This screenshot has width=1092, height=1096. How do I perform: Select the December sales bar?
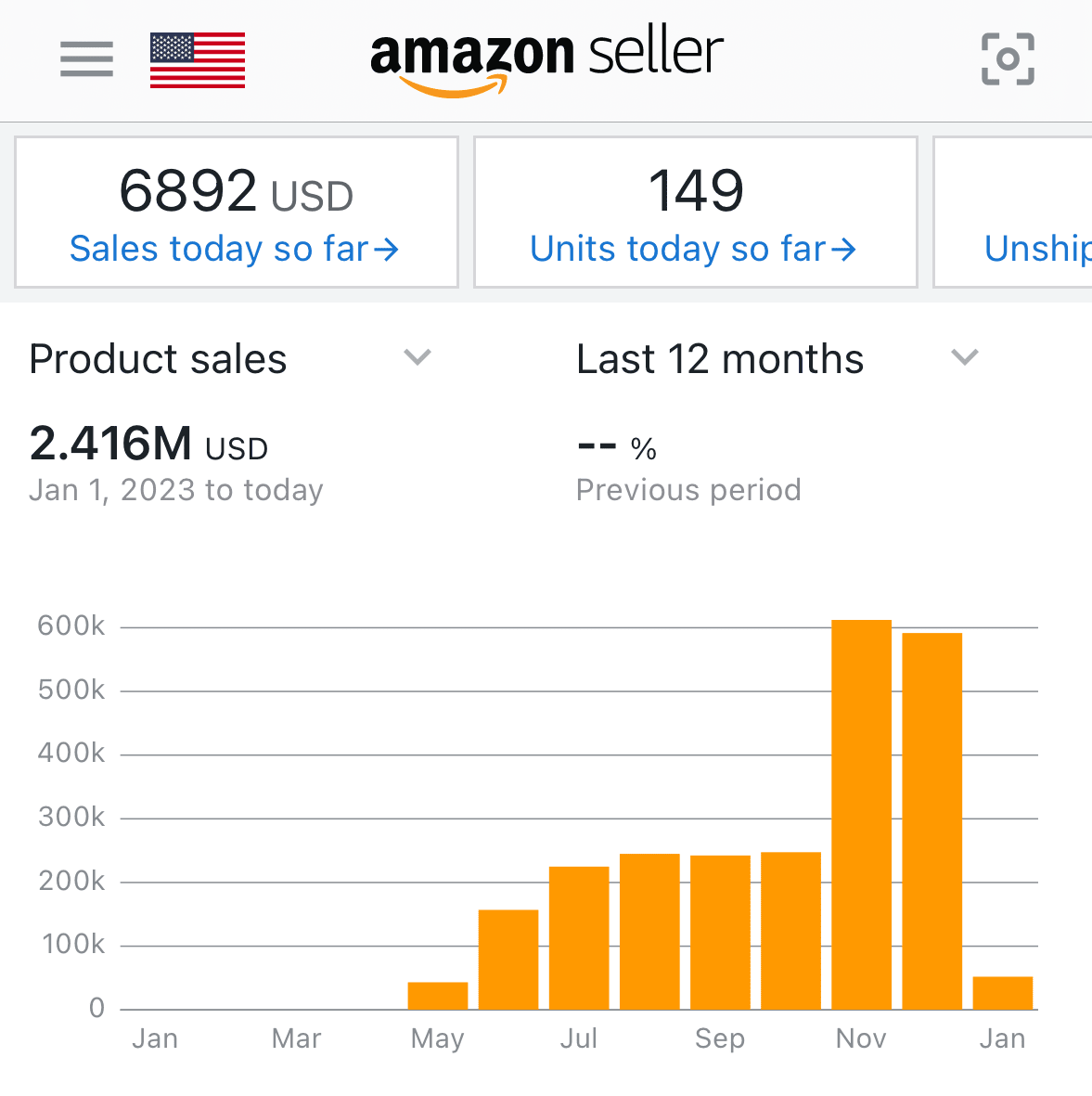click(931, 820)
